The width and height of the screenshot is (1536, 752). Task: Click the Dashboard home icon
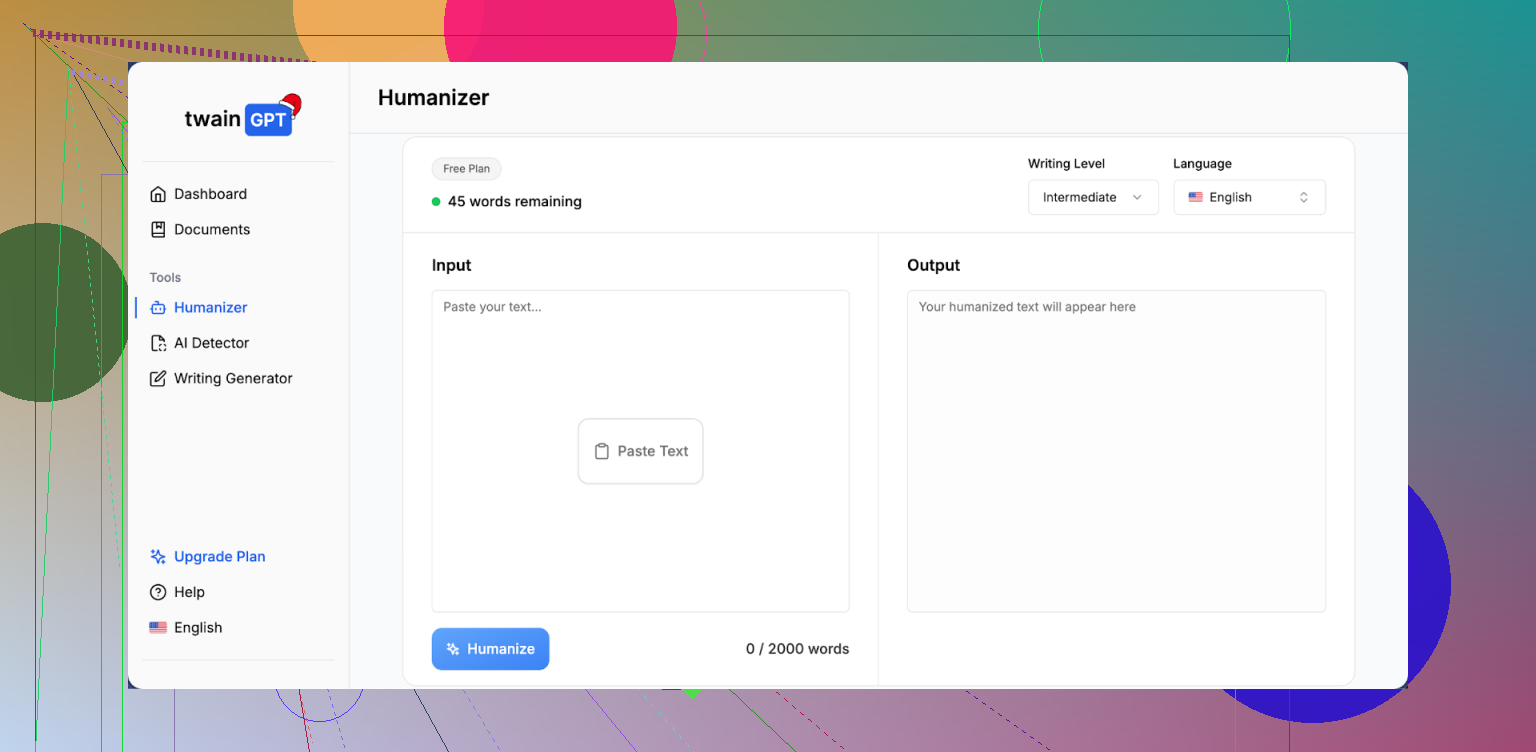[158, 194]
